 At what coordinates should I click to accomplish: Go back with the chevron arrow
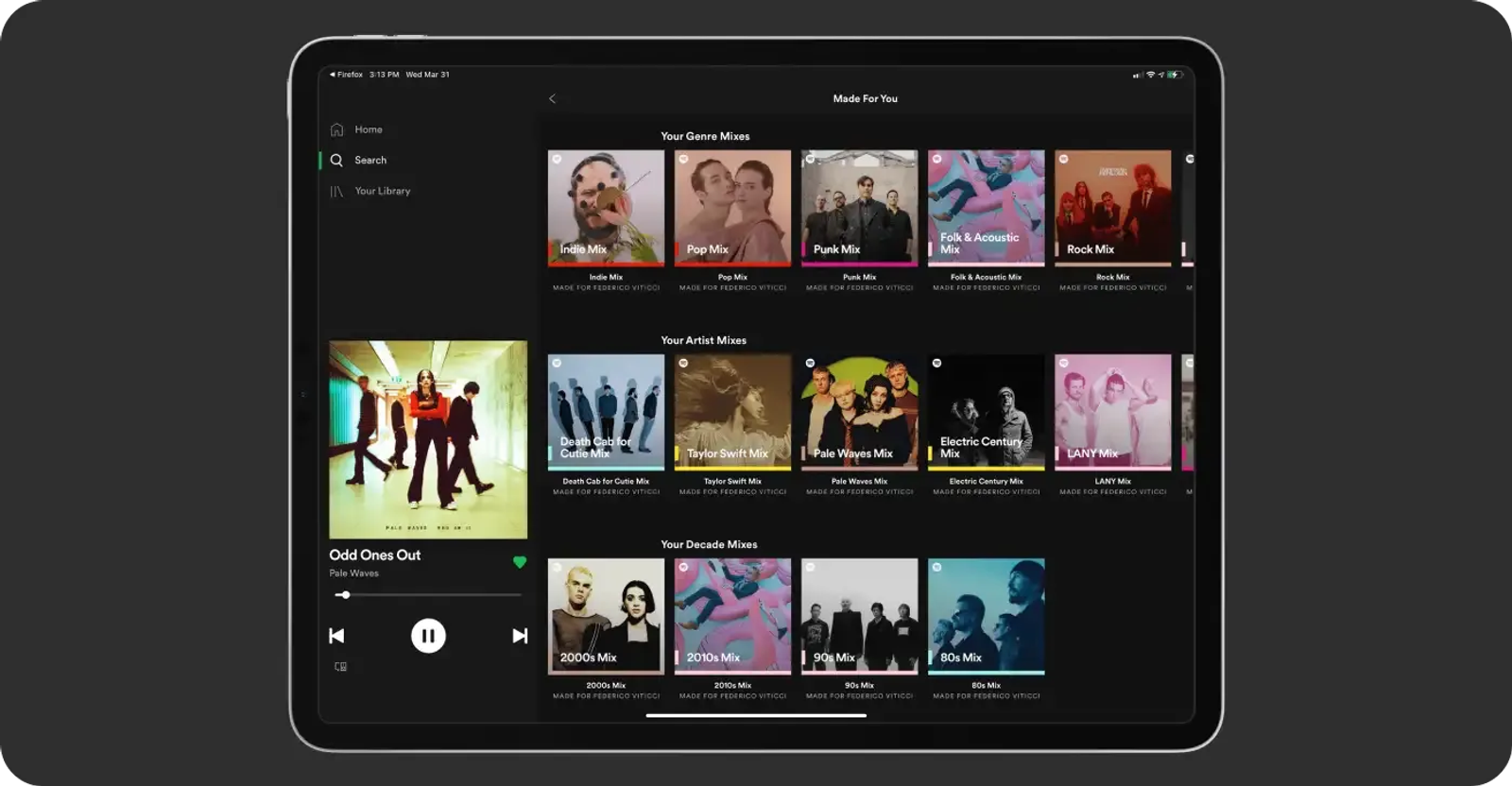coord(553,98)
